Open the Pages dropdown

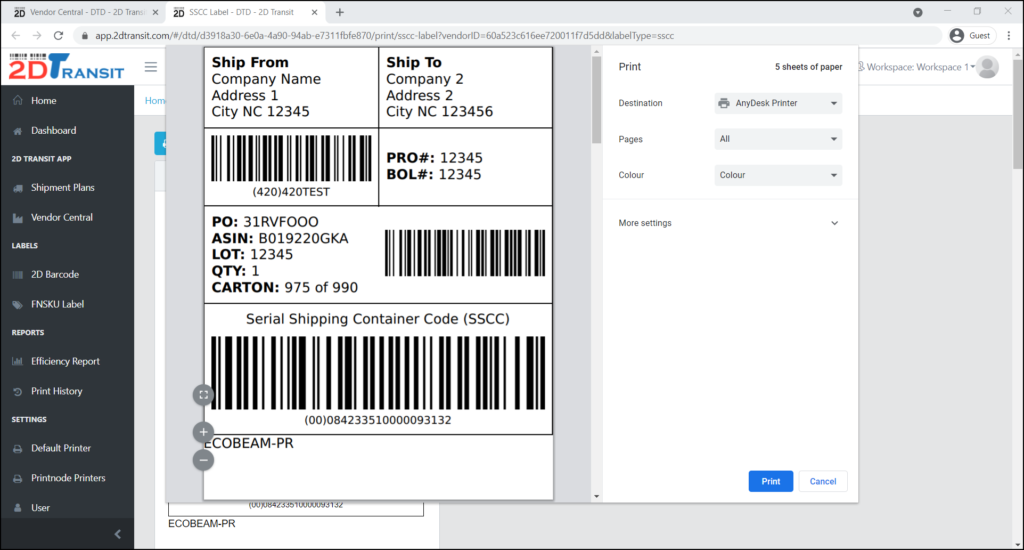pyautogui.click(x=778, y=139)
